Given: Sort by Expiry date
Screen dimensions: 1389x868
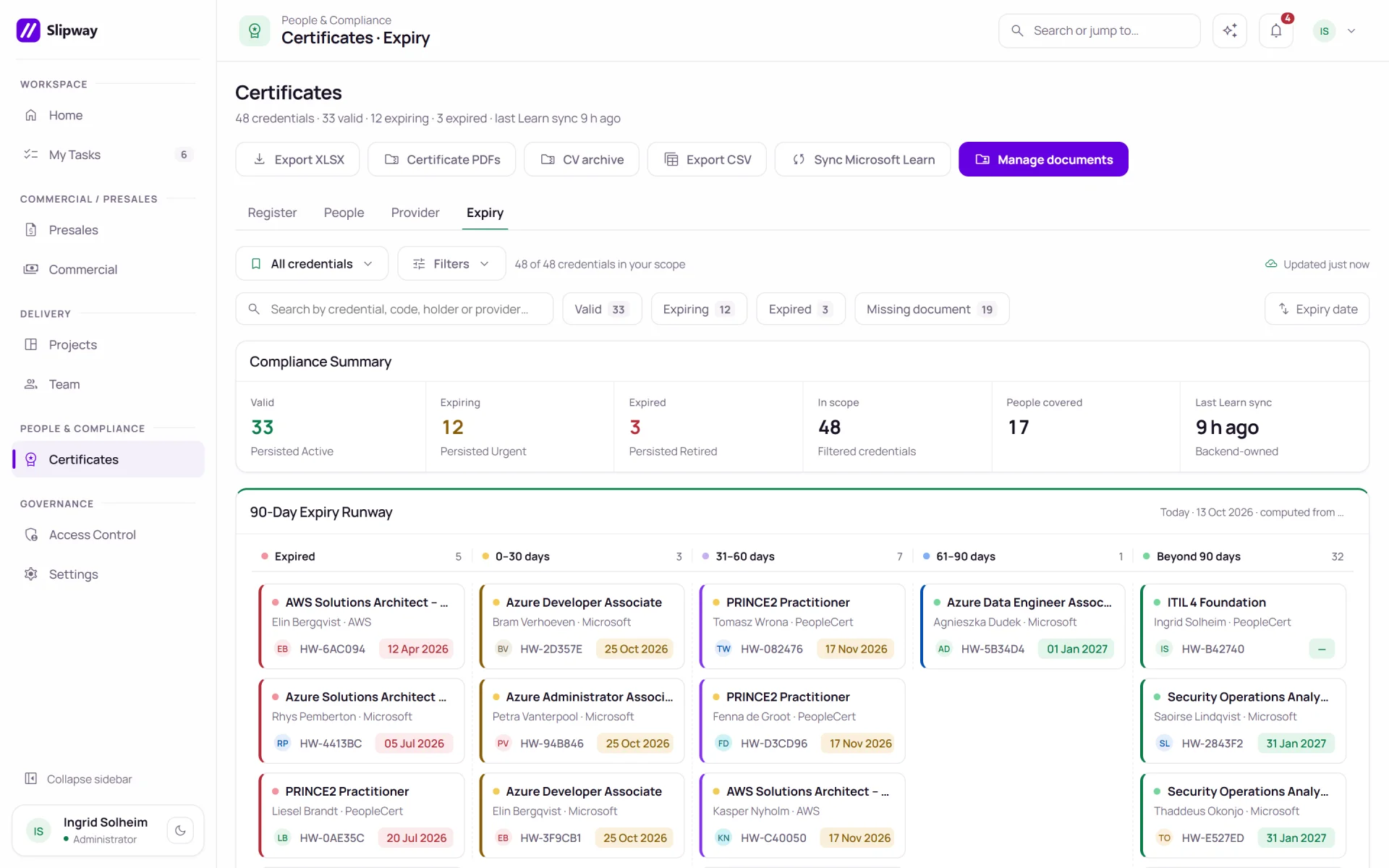Looking at the screenshot, I should (1317, 309).
